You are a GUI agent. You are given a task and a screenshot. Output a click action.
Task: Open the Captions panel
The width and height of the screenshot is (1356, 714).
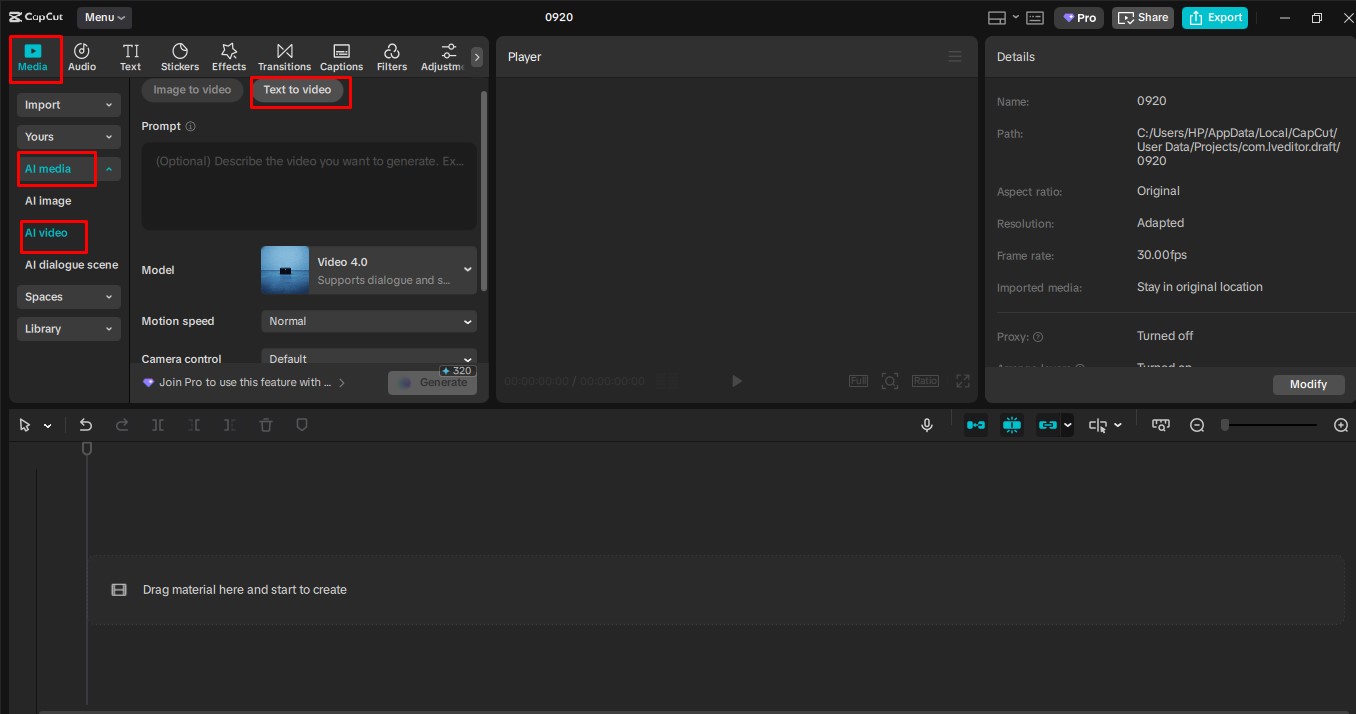341,58
